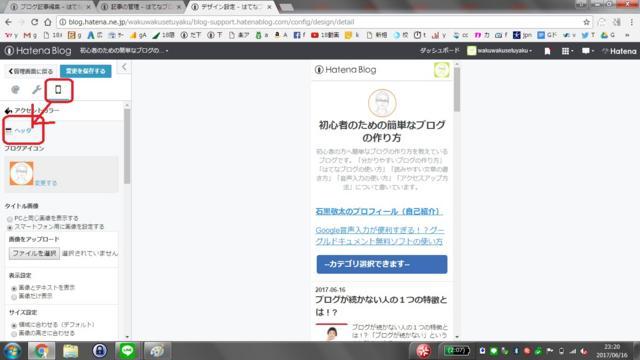Click 管理画面に戻る back button

(31, 71)
